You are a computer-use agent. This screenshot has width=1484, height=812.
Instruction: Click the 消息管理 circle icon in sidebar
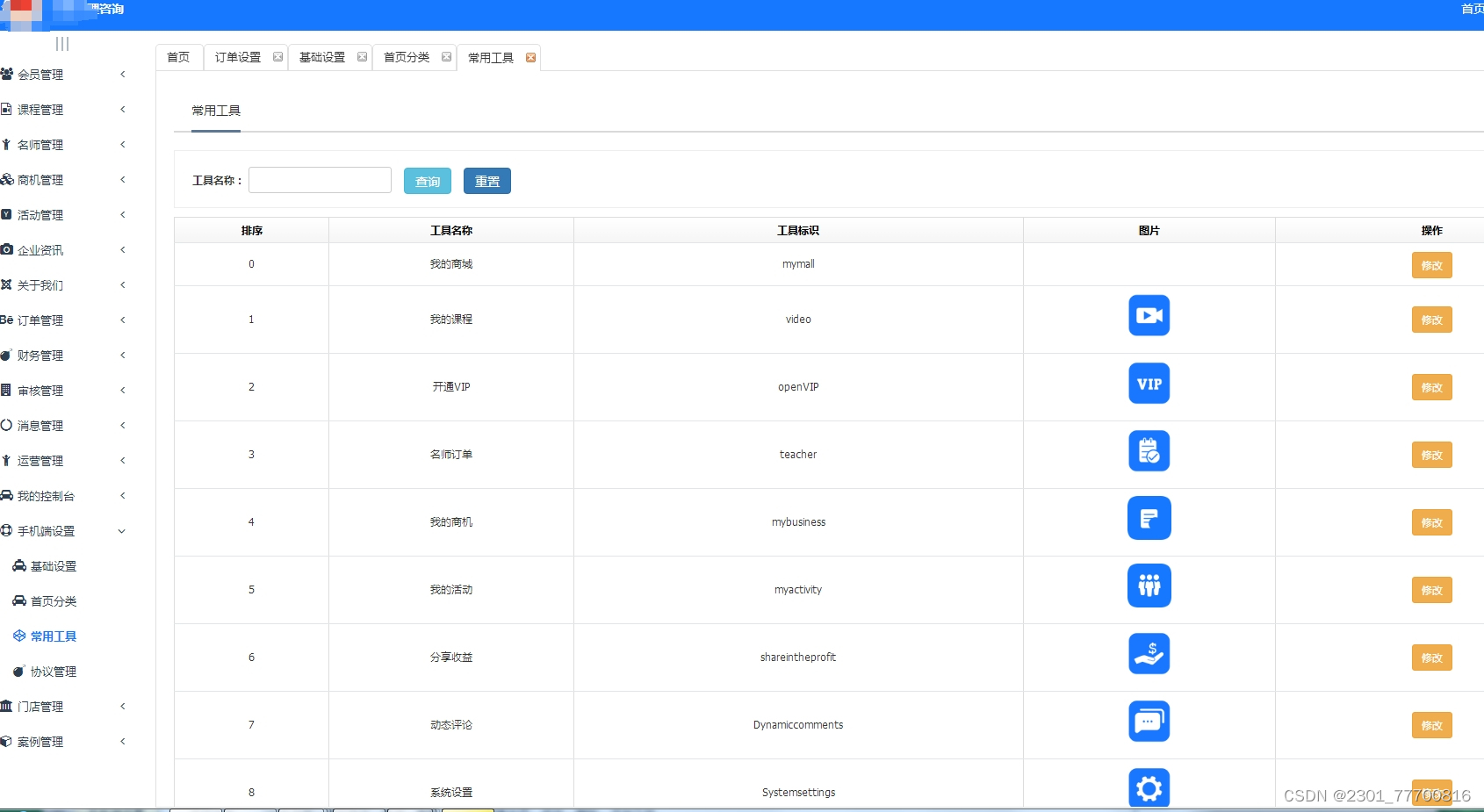click(6, 426)
